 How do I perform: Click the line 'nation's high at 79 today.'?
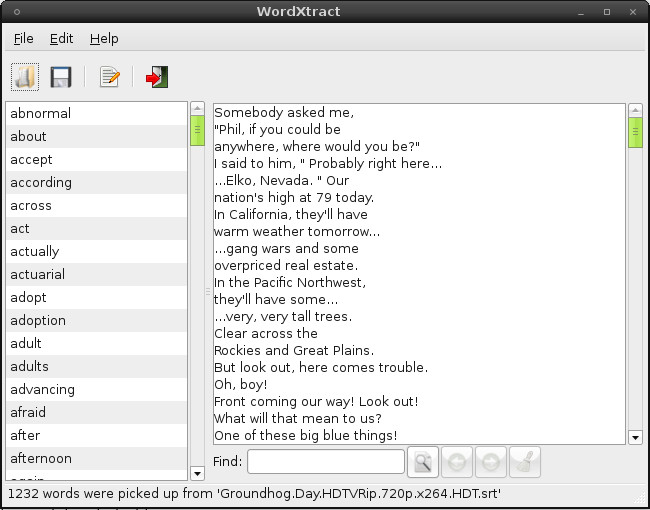click(x=294, y=197)
